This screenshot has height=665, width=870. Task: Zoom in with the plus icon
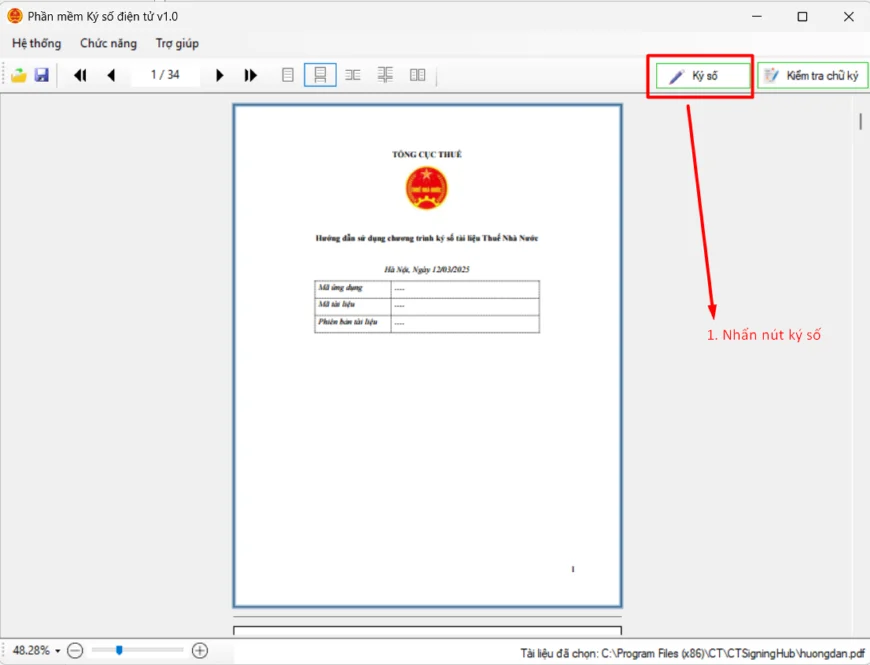(200, 651)
